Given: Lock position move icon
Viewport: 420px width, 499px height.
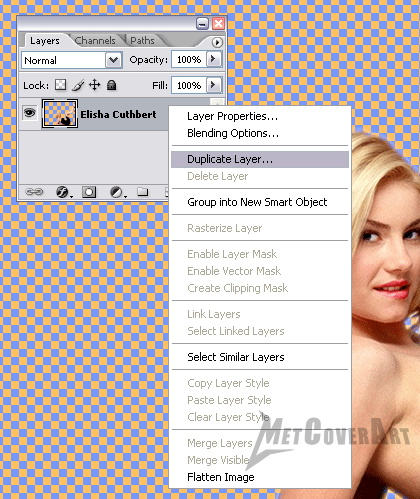Looking at the screenshot, I should pos(95,85).
